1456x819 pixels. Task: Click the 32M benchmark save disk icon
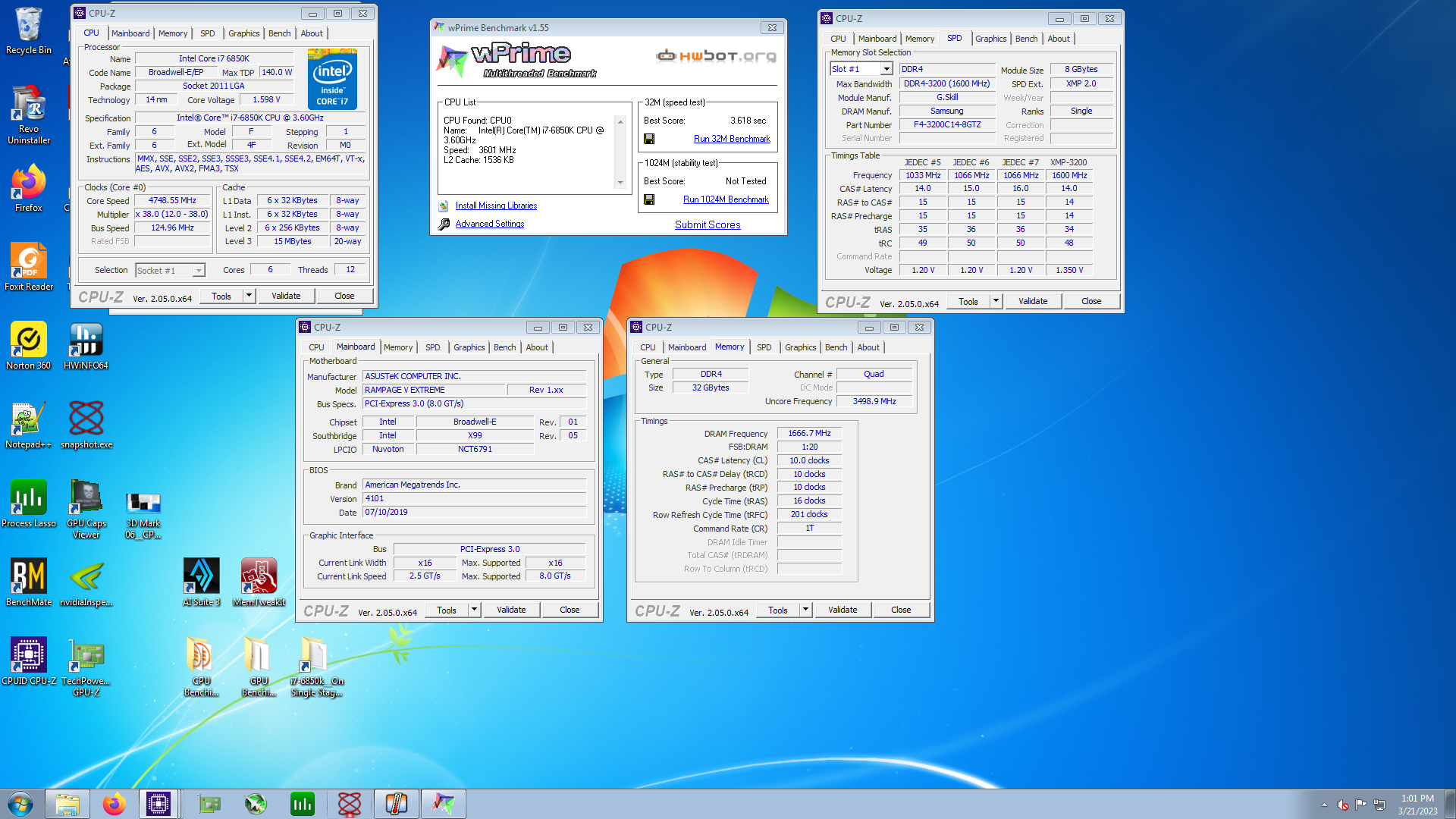(x=649, y=139)
